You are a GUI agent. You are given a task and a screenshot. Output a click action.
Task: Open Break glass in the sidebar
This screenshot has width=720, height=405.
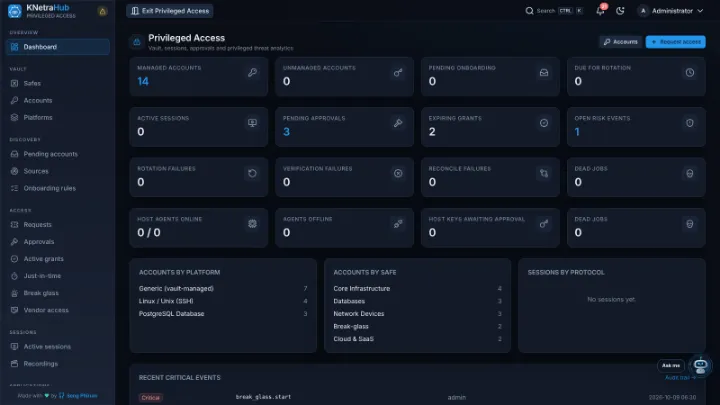tap(58, 293)
